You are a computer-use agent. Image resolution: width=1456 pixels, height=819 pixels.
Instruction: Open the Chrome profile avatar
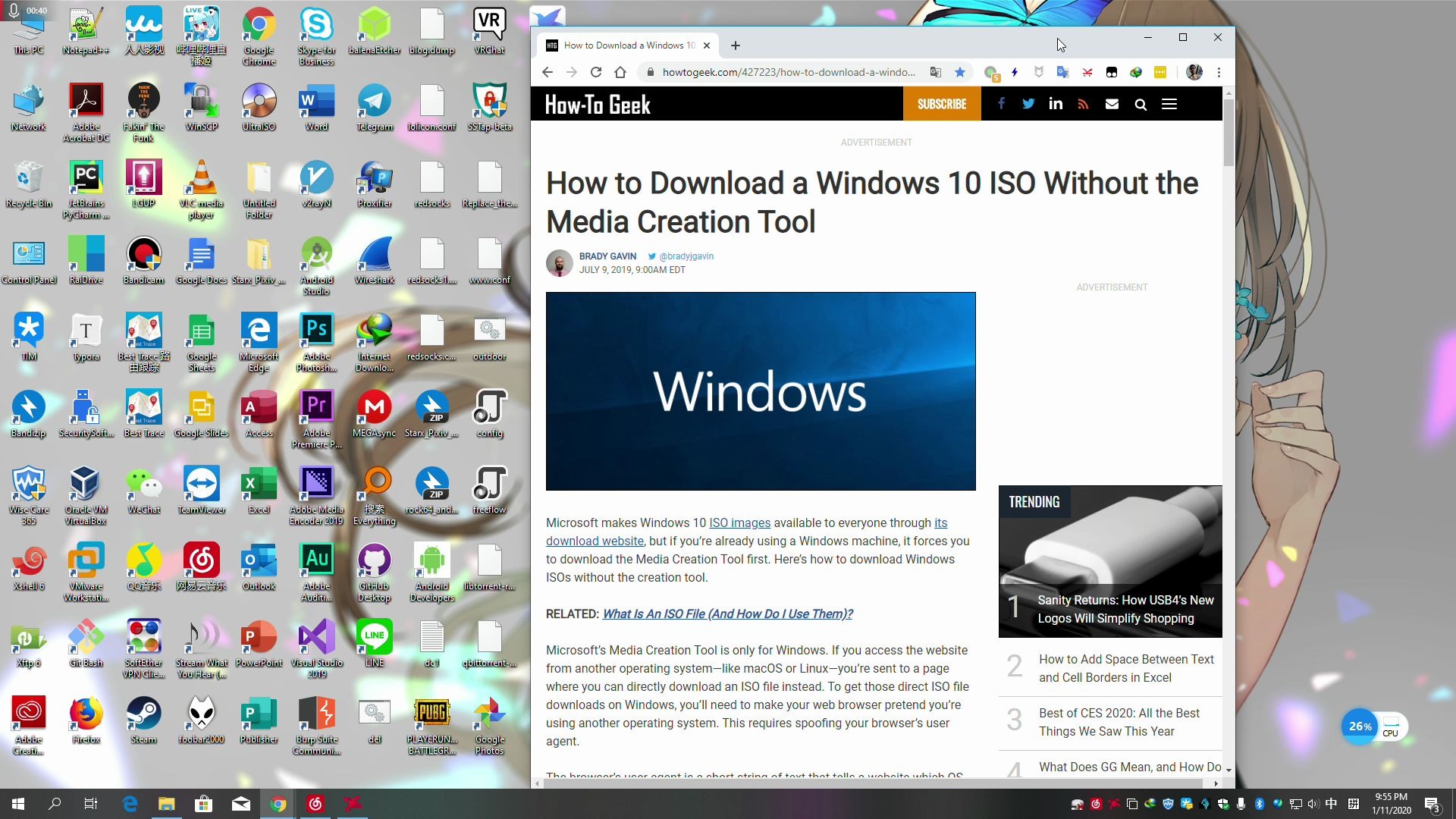(x=1194, y=72)
